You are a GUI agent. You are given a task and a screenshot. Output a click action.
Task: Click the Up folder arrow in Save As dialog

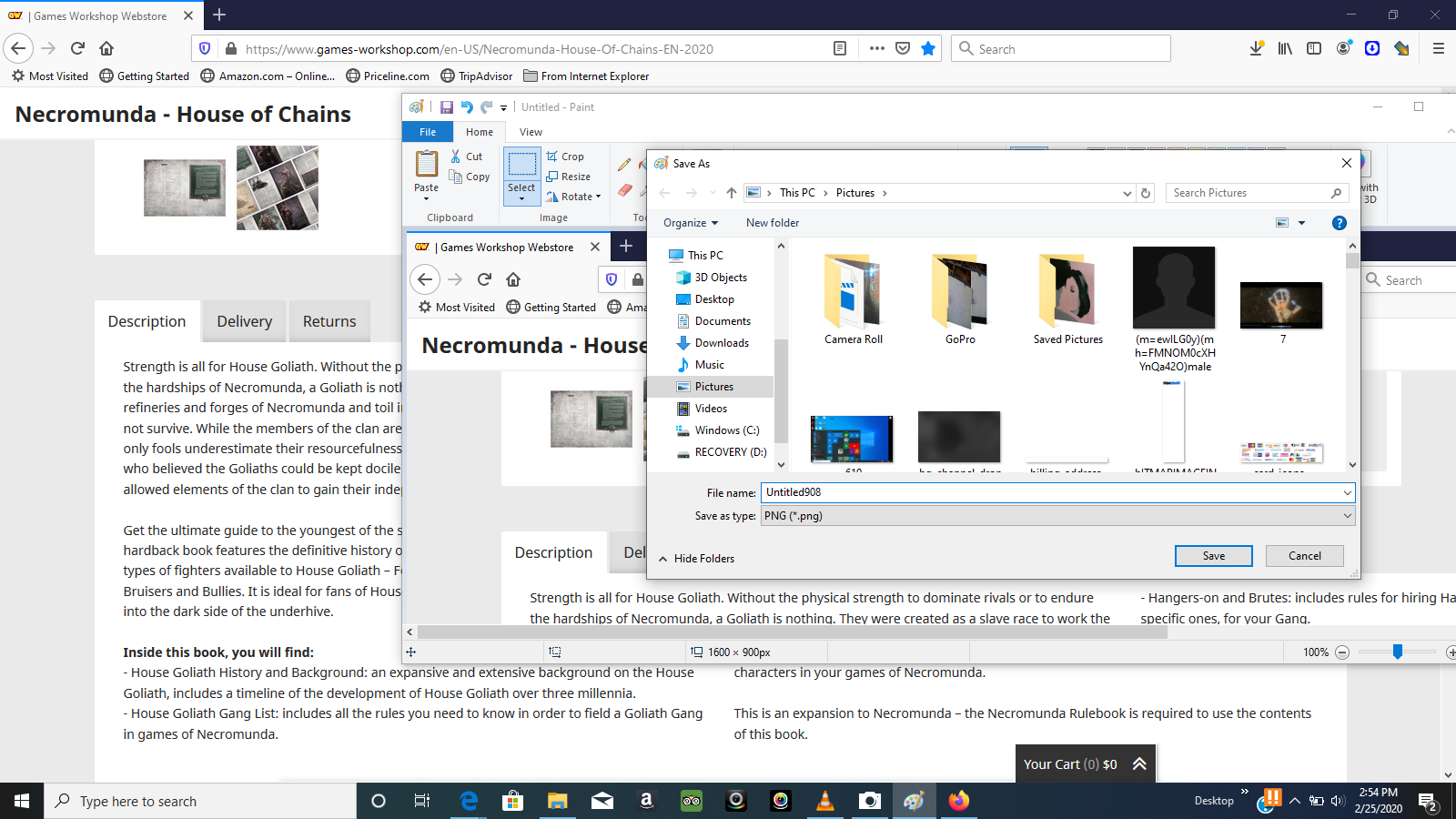732,193
